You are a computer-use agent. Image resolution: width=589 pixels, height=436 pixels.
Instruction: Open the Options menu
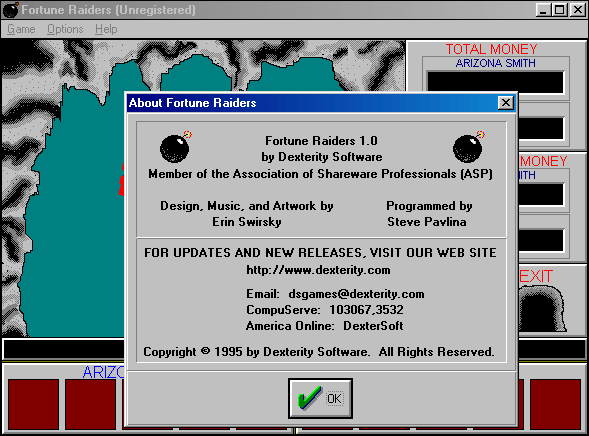(65, 29)
